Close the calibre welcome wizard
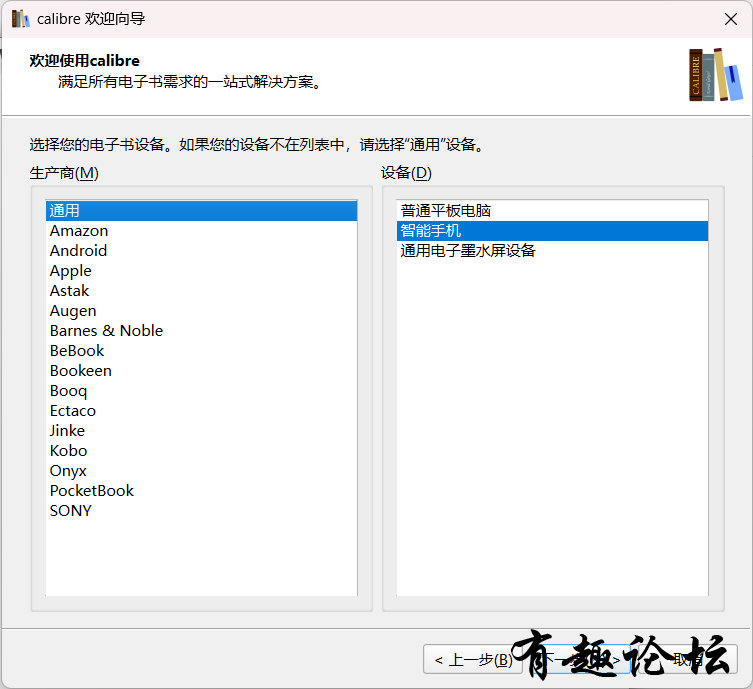 tap(731, 19)
